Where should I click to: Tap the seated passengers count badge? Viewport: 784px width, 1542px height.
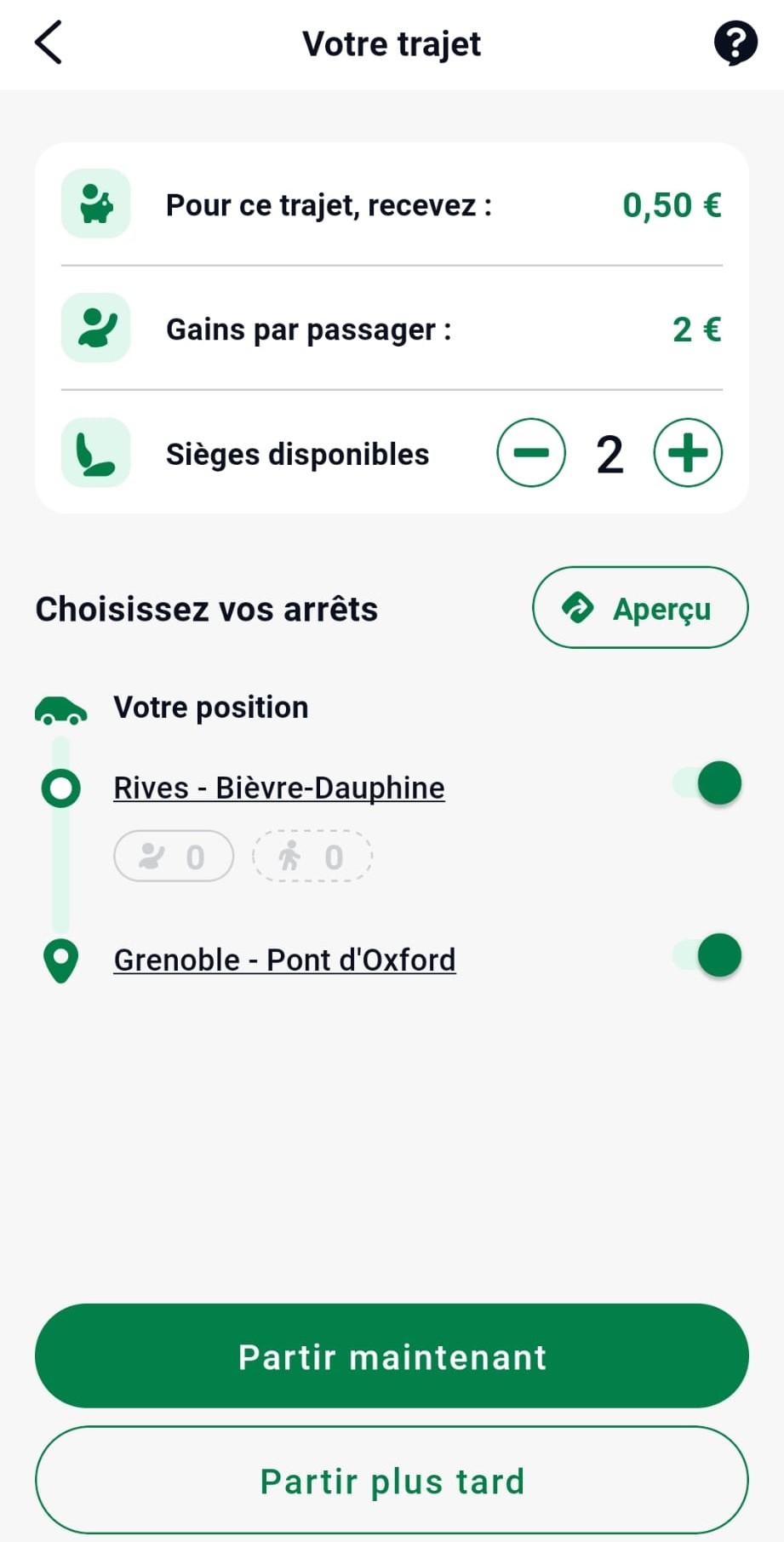[174, 857]
